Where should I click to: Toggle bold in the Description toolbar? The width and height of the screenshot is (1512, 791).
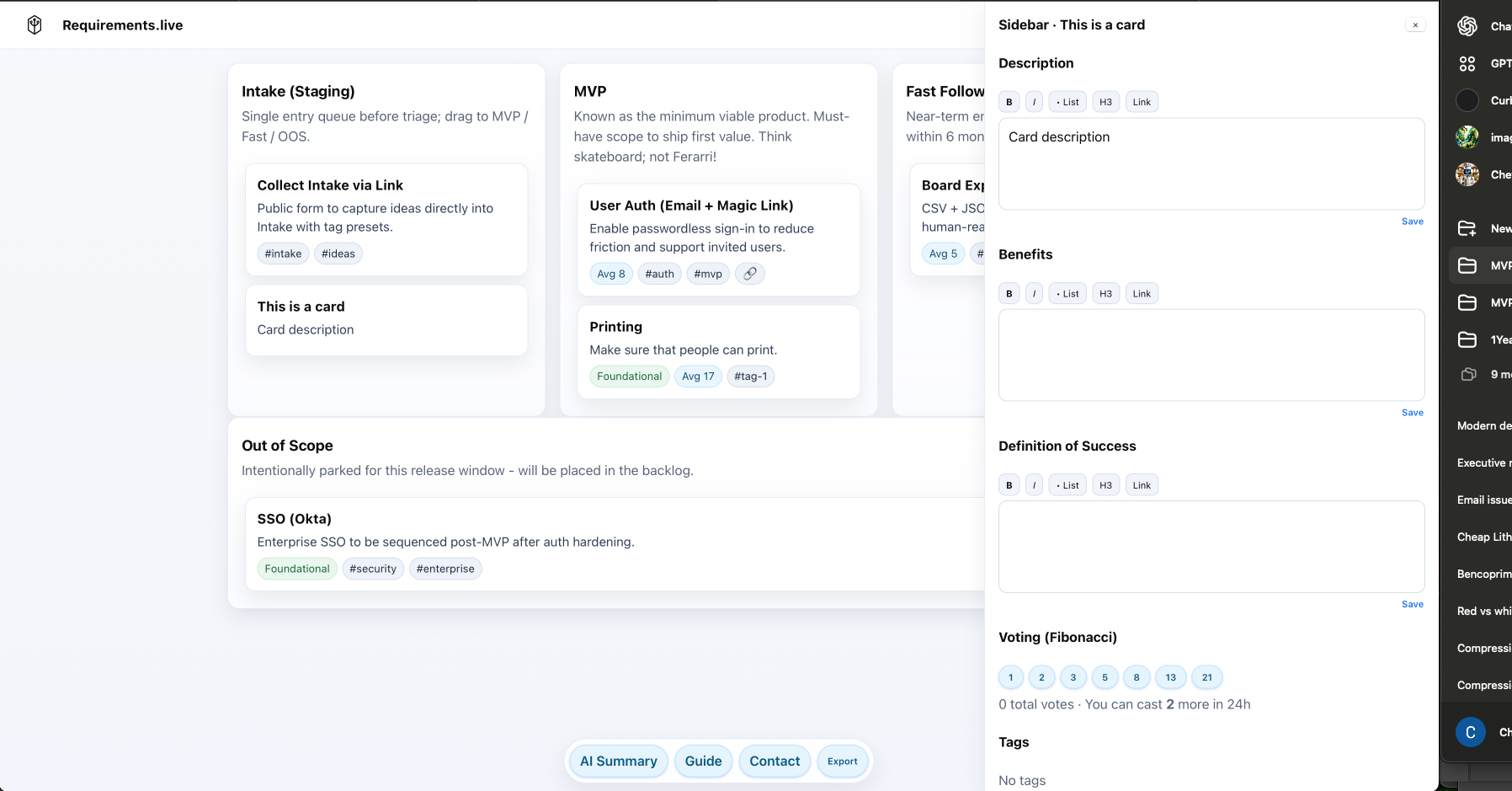tap(1009, 102)
